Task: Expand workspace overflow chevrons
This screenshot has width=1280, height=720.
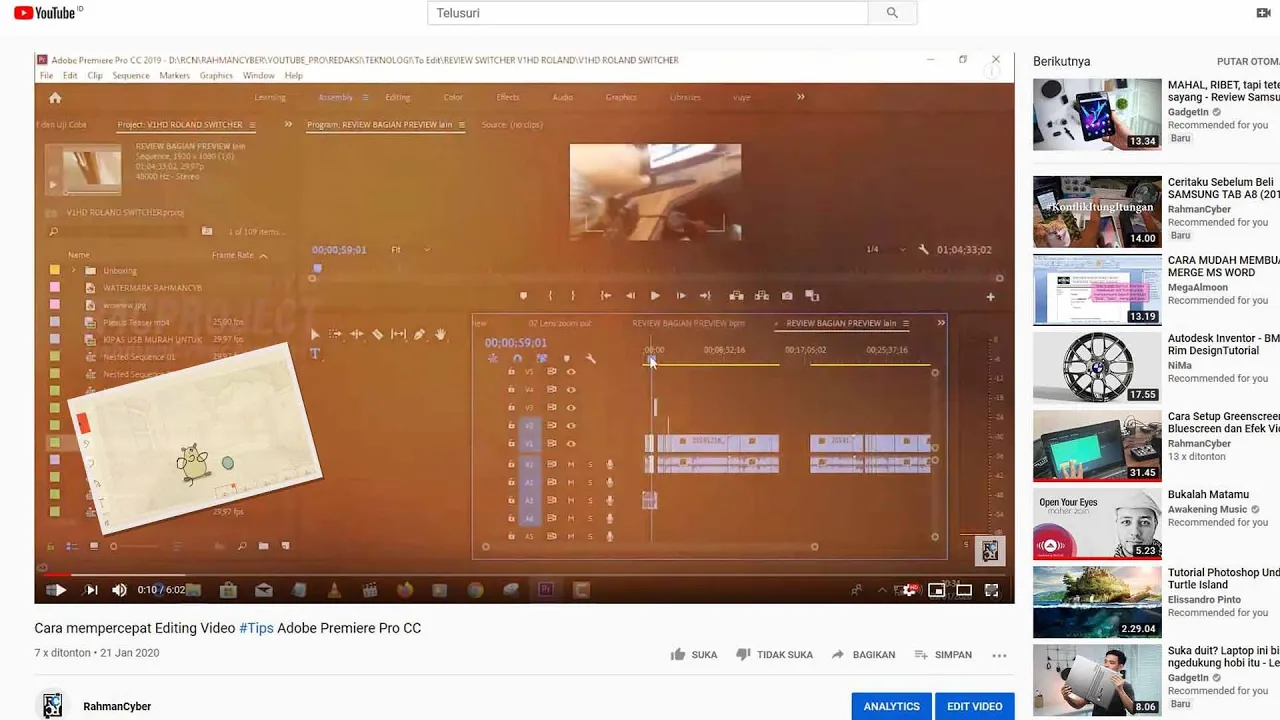Action: pos(800,97)
